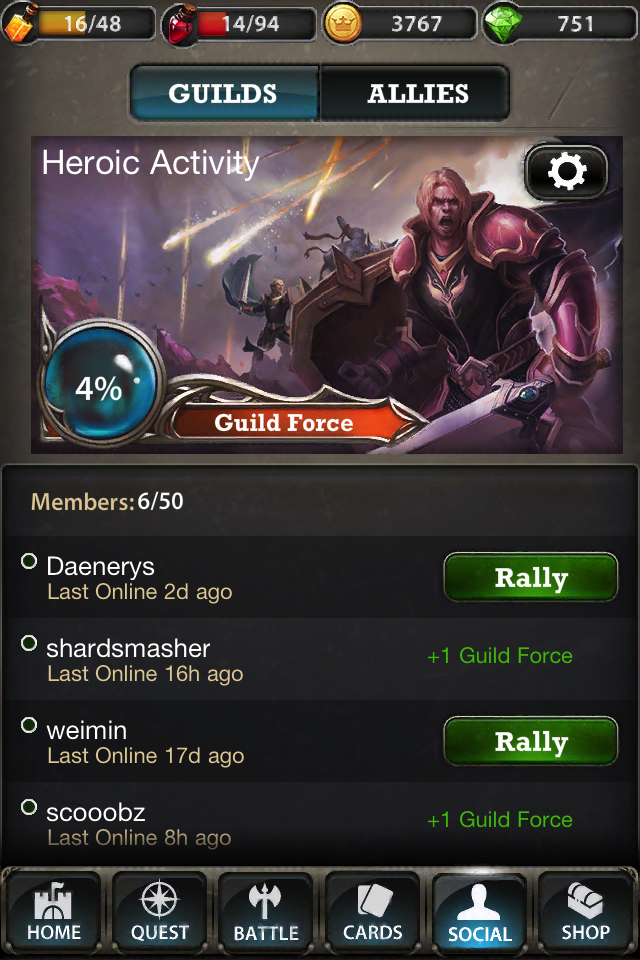Open guild settings gear icon
The width and height of the screenshot is (640, 960).
click(566, 172)
